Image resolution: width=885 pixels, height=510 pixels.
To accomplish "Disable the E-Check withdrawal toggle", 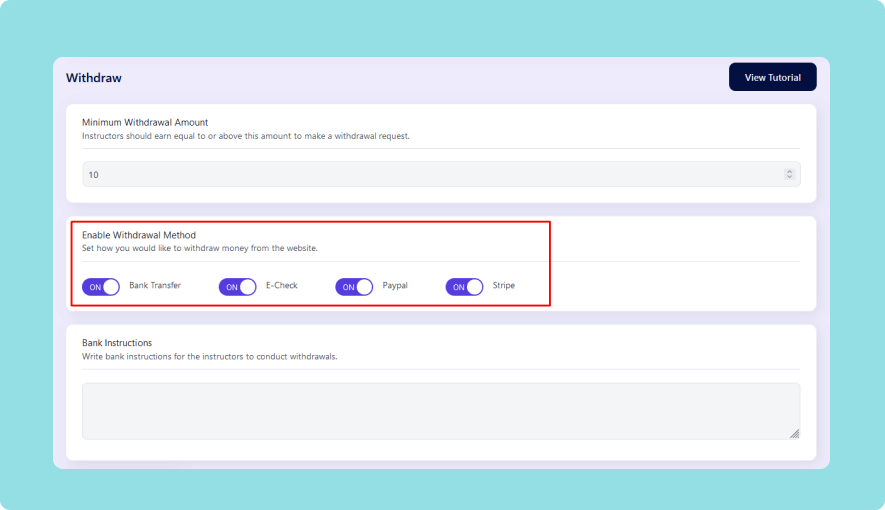I will (x=237, y=287).
